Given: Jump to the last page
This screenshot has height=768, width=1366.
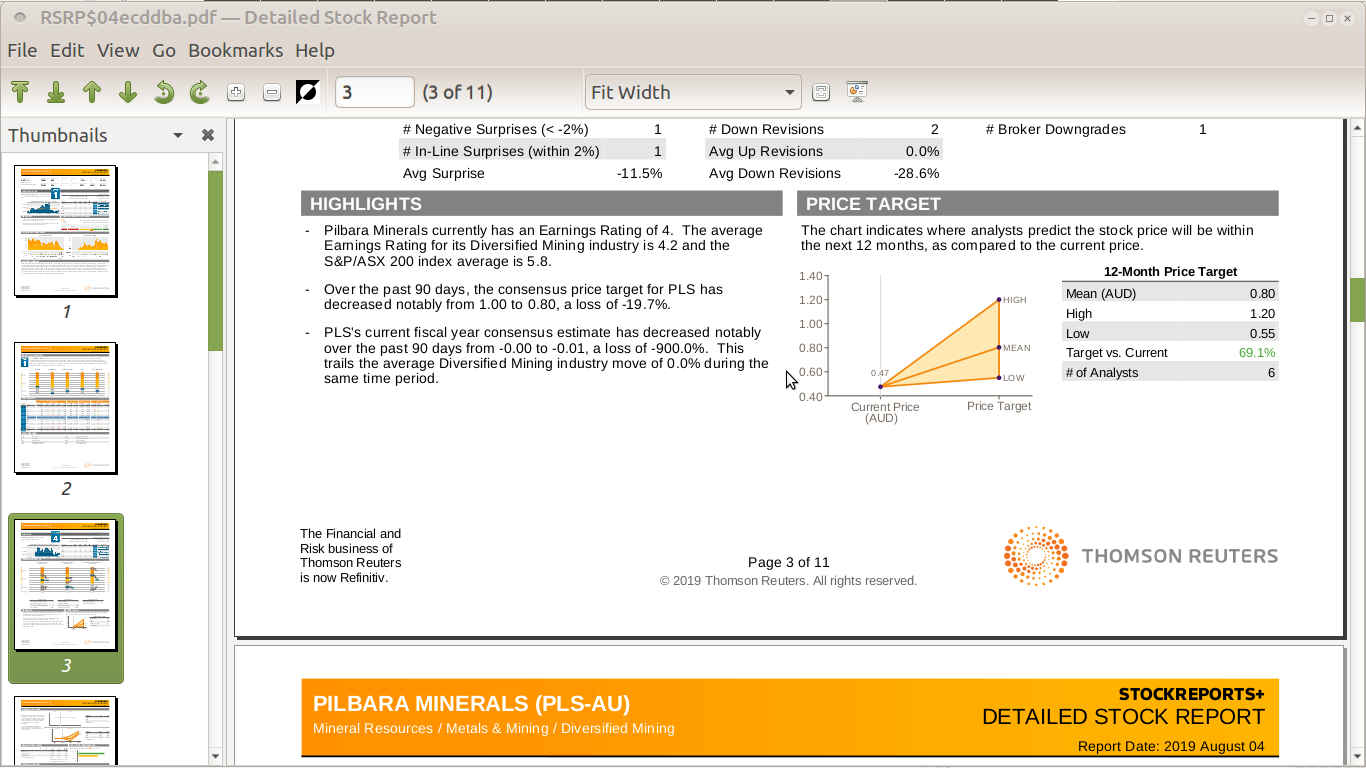Looking at the screenshot, I should (x=56, y=92).
